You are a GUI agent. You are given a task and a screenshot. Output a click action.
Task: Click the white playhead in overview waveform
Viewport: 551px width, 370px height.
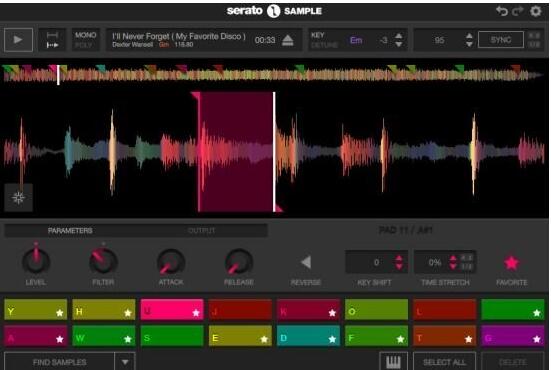[x=58, y=75]
